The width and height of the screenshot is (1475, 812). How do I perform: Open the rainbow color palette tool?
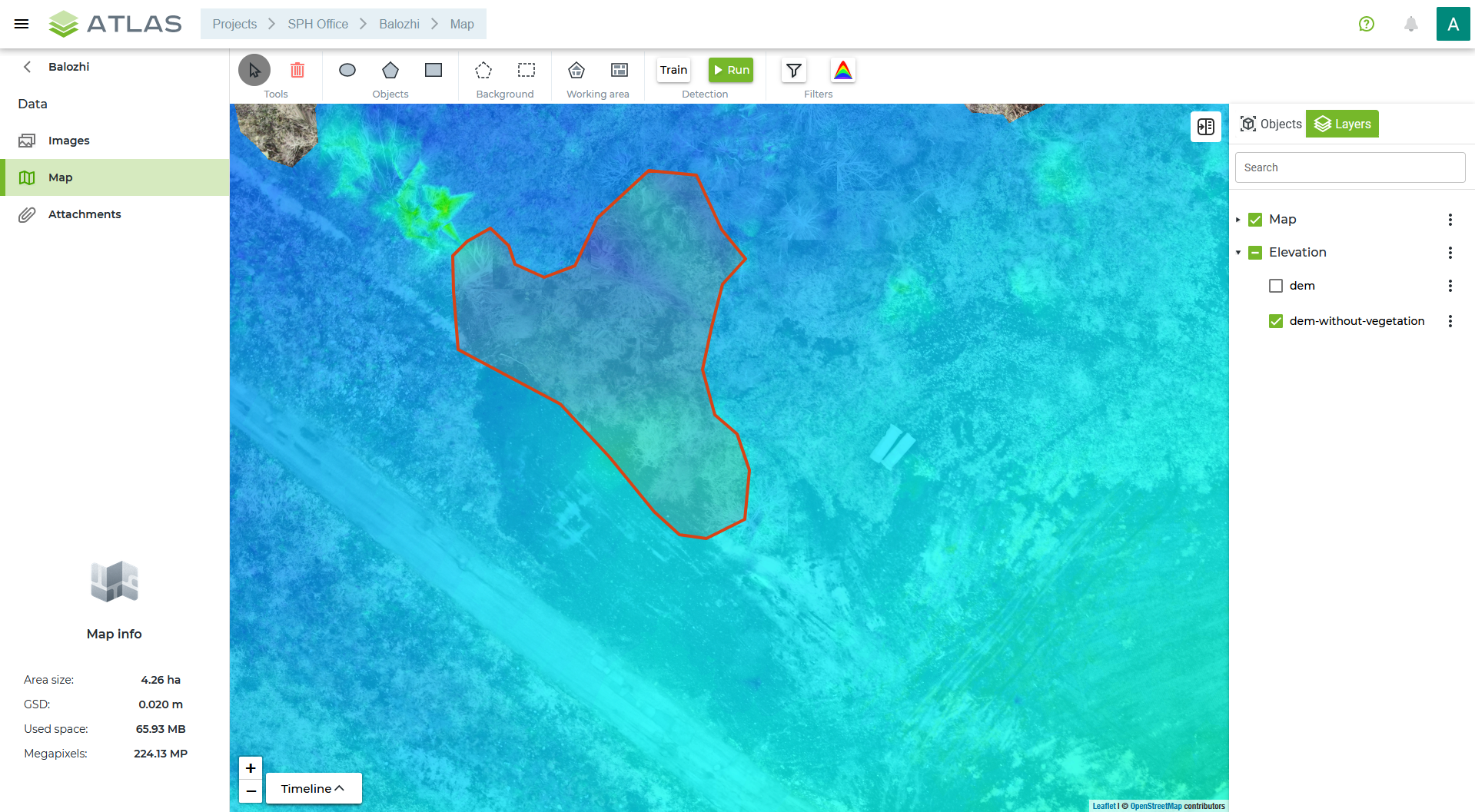pyautogui.click(x=843, y=70)
